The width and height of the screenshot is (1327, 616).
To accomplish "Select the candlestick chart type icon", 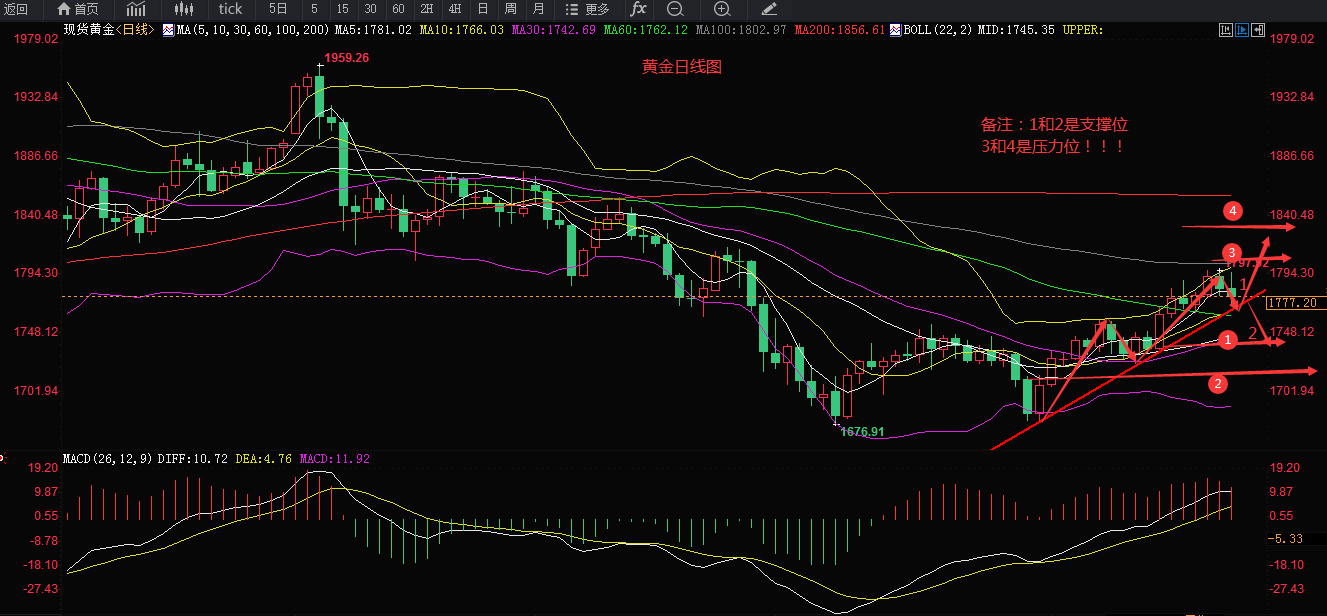I will (183, 9).
